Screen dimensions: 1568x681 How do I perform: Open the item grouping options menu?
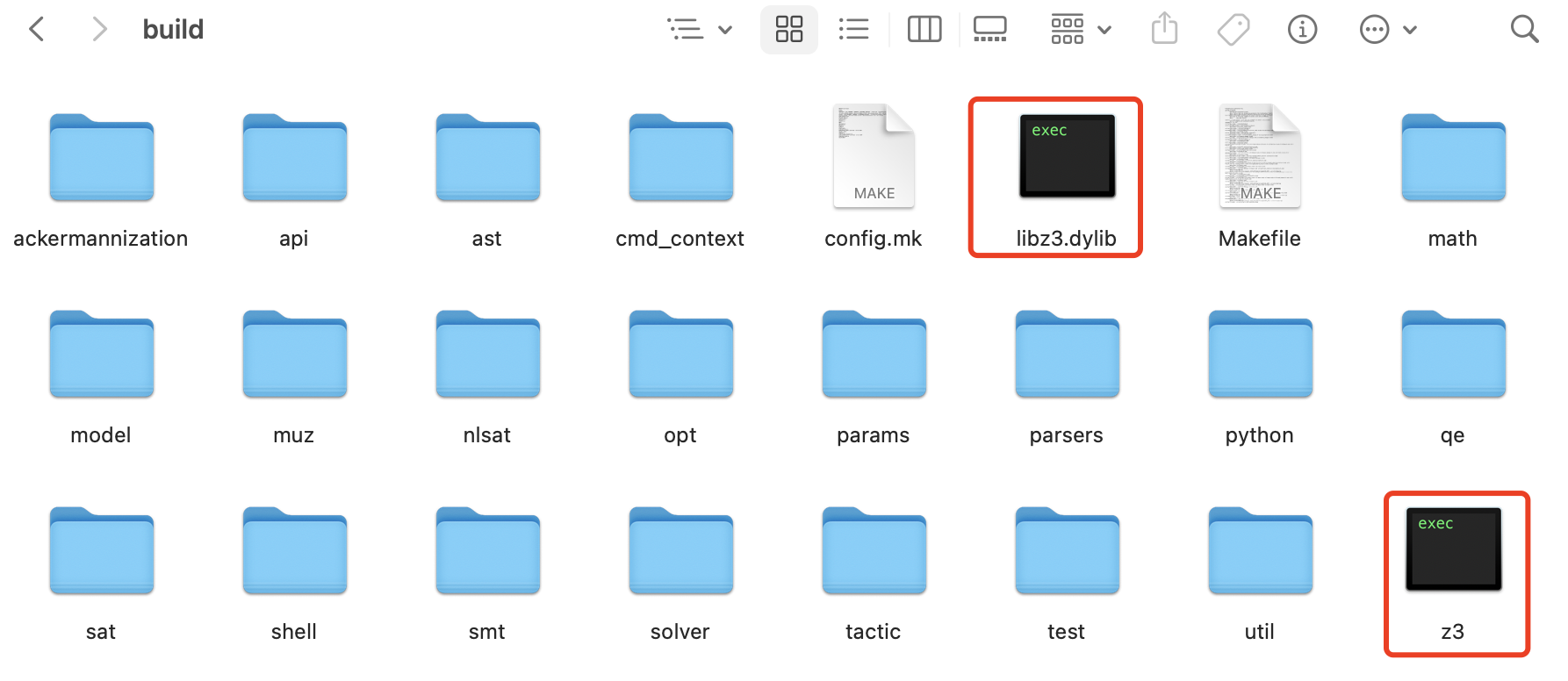pyautogui.click(x=700, y=29)
